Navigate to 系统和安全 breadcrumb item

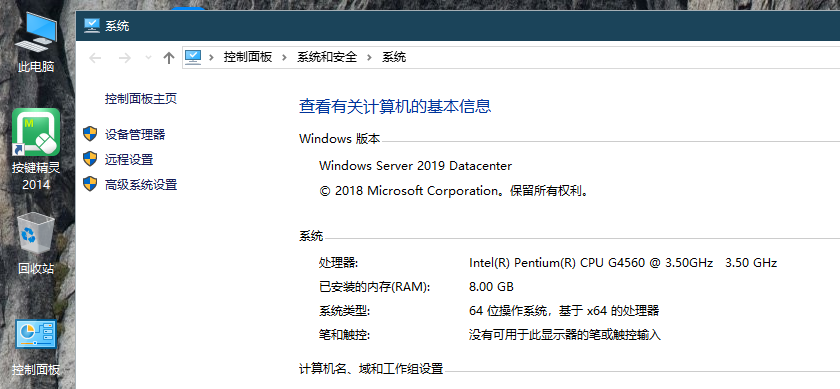[x=327, y=57]
